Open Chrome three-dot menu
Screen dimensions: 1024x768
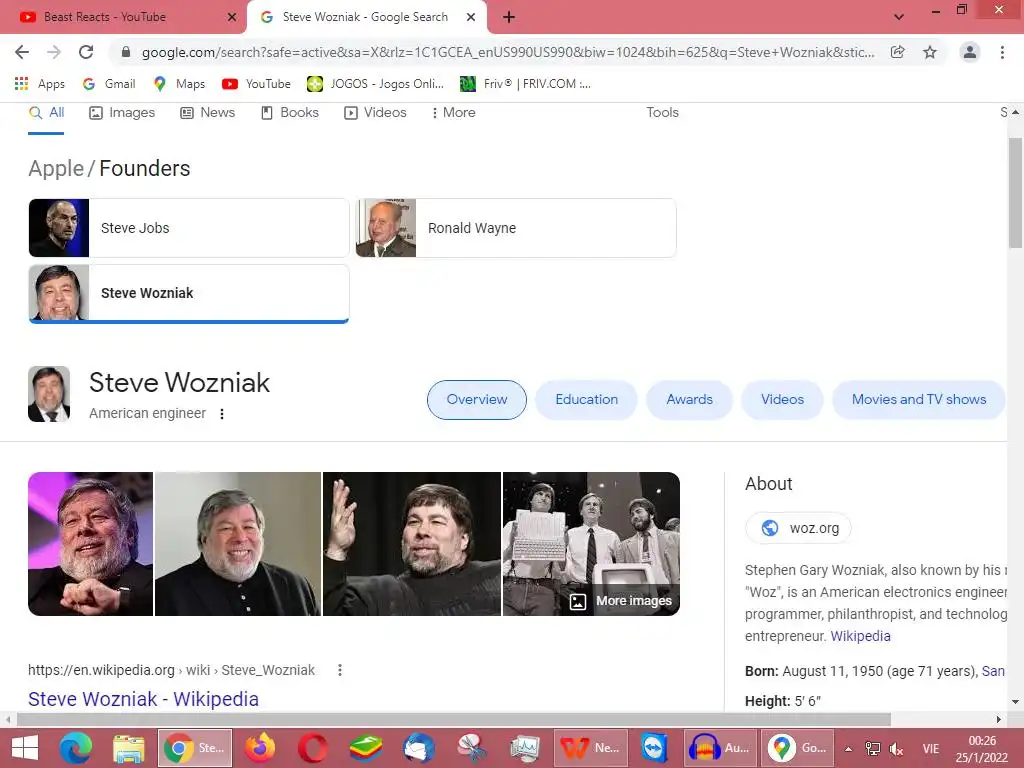pyautogui.click(x=1002, y=52)
